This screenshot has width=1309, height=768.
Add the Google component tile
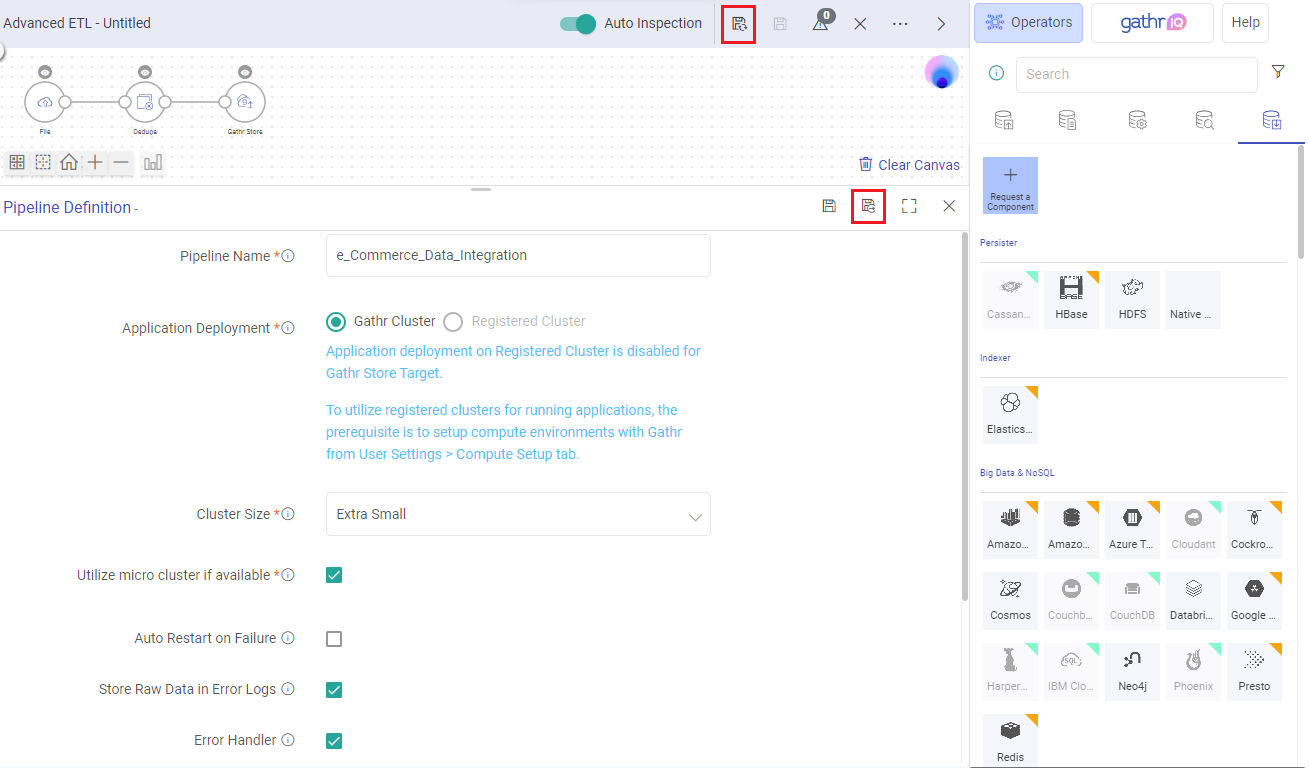(x=1254, y=600)
